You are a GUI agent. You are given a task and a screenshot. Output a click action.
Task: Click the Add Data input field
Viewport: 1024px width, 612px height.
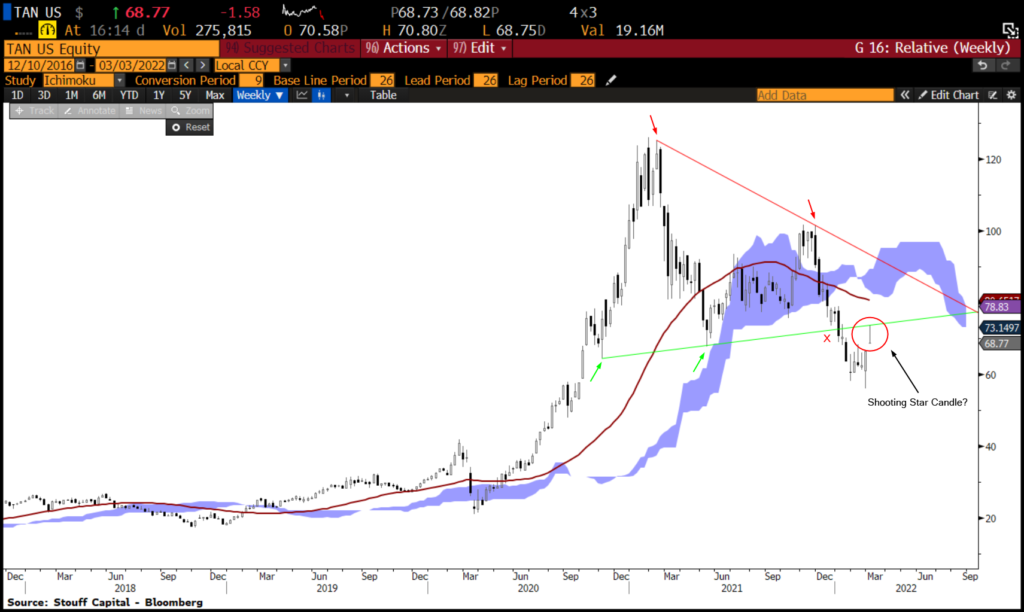(x=825, y=95)
